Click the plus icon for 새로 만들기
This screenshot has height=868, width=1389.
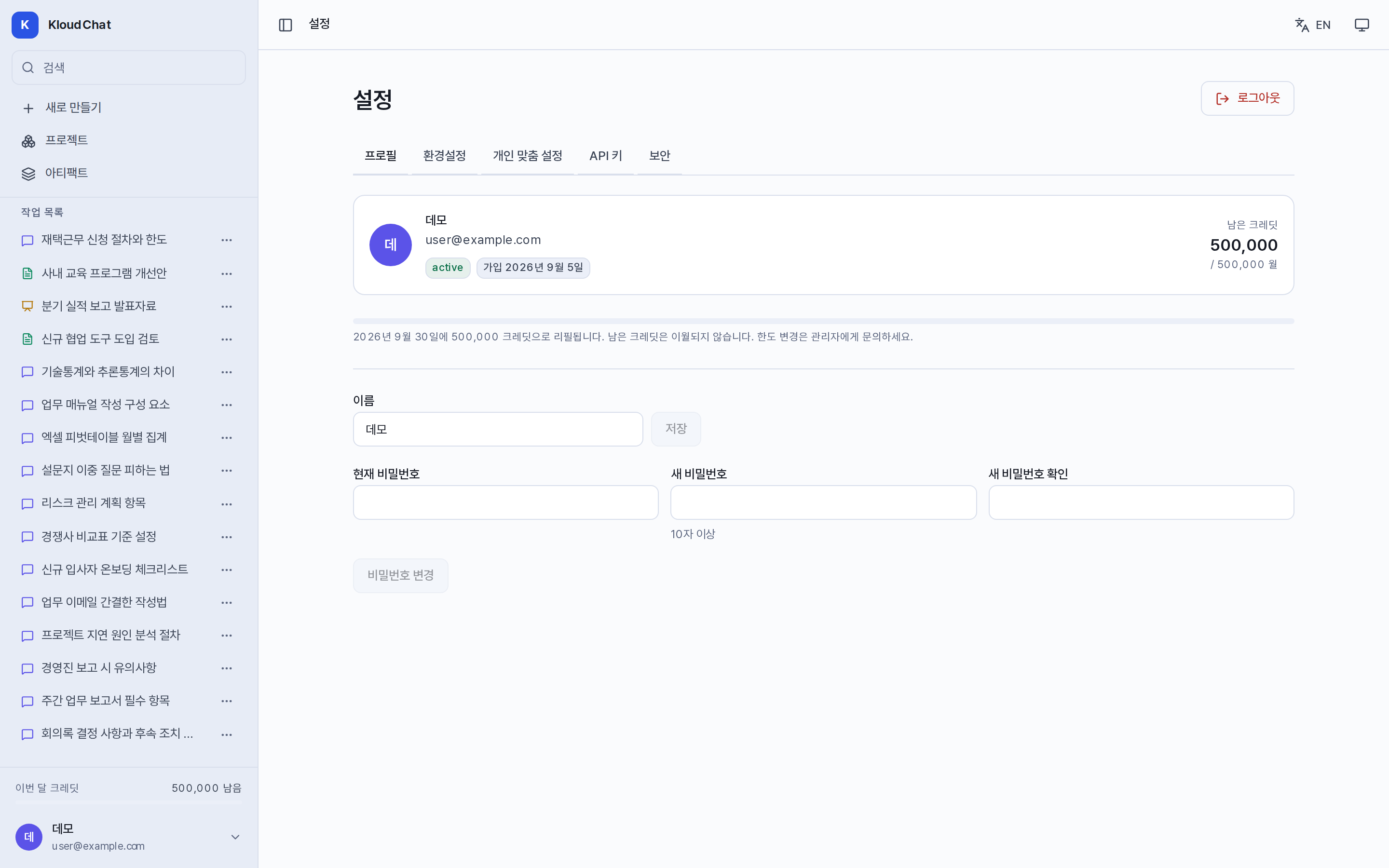pos(28,108)
